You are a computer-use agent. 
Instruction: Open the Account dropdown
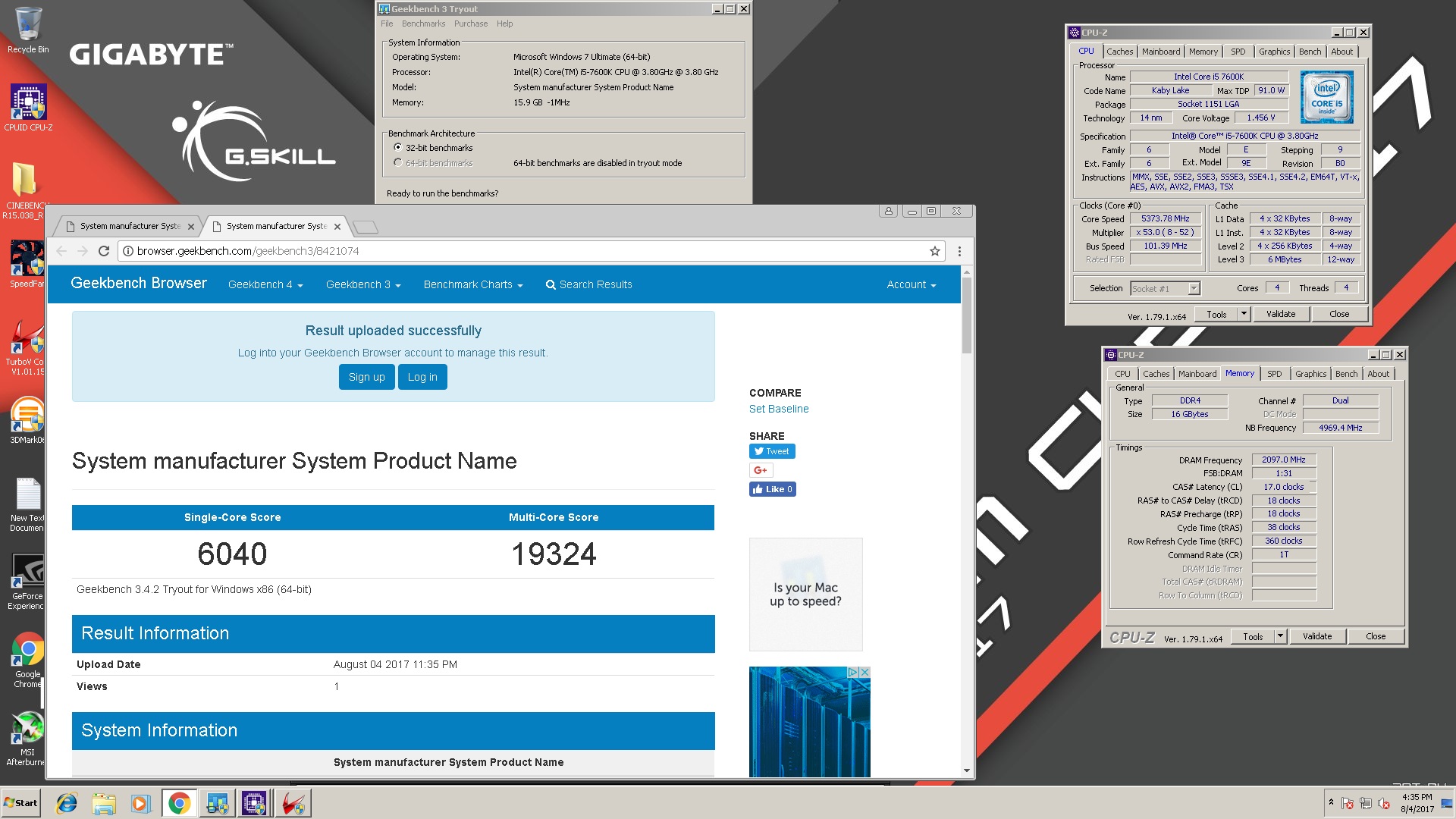click(x=912, y=284)
